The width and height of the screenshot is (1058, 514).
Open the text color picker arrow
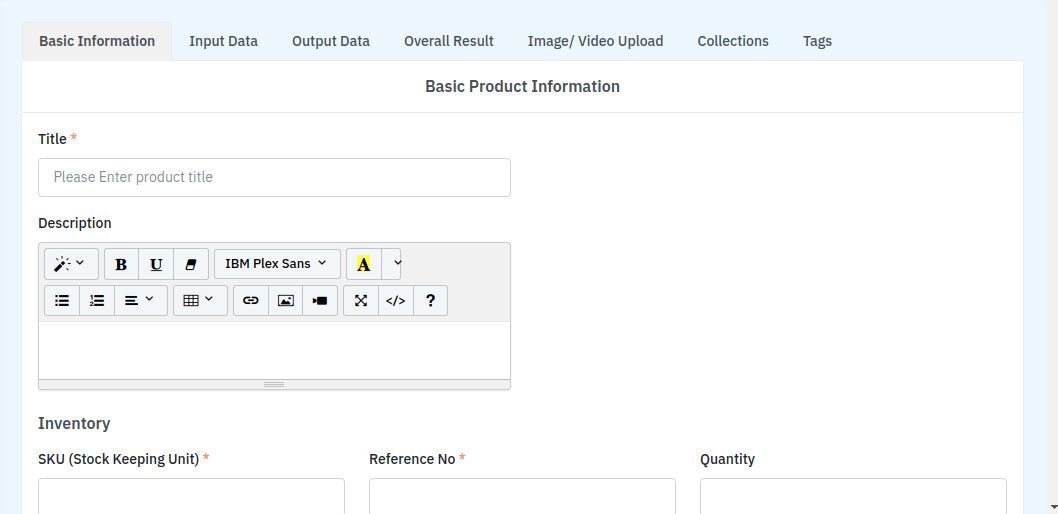tap(396, 264)
